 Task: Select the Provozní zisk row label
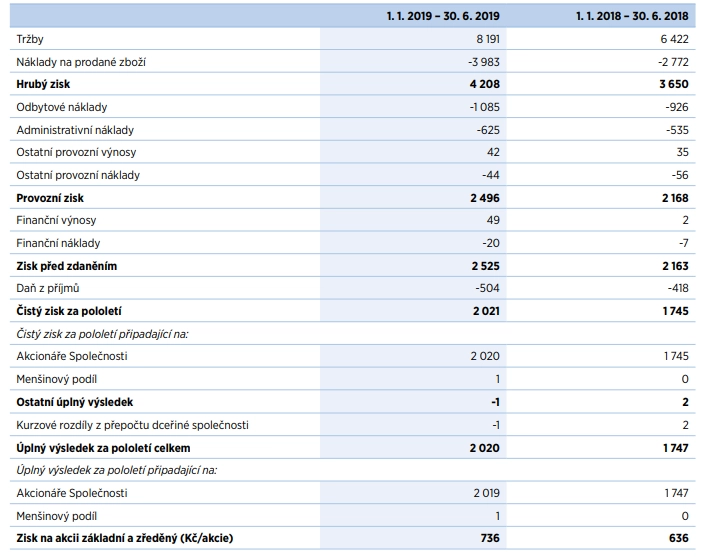click(50, 198)
